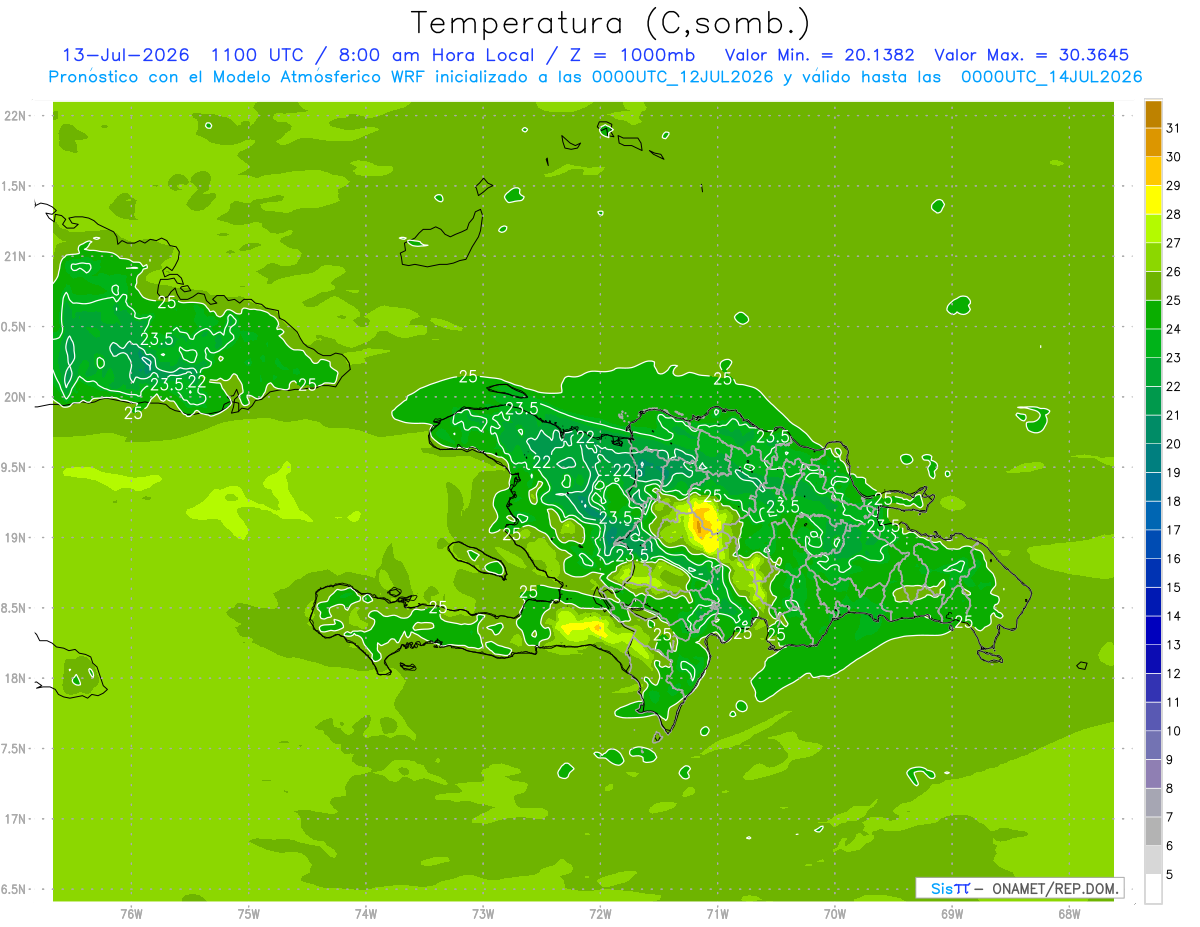1200x927 pixels.
Task: Click the "22N" latitude axis label
Action: (x=16, y=116)
